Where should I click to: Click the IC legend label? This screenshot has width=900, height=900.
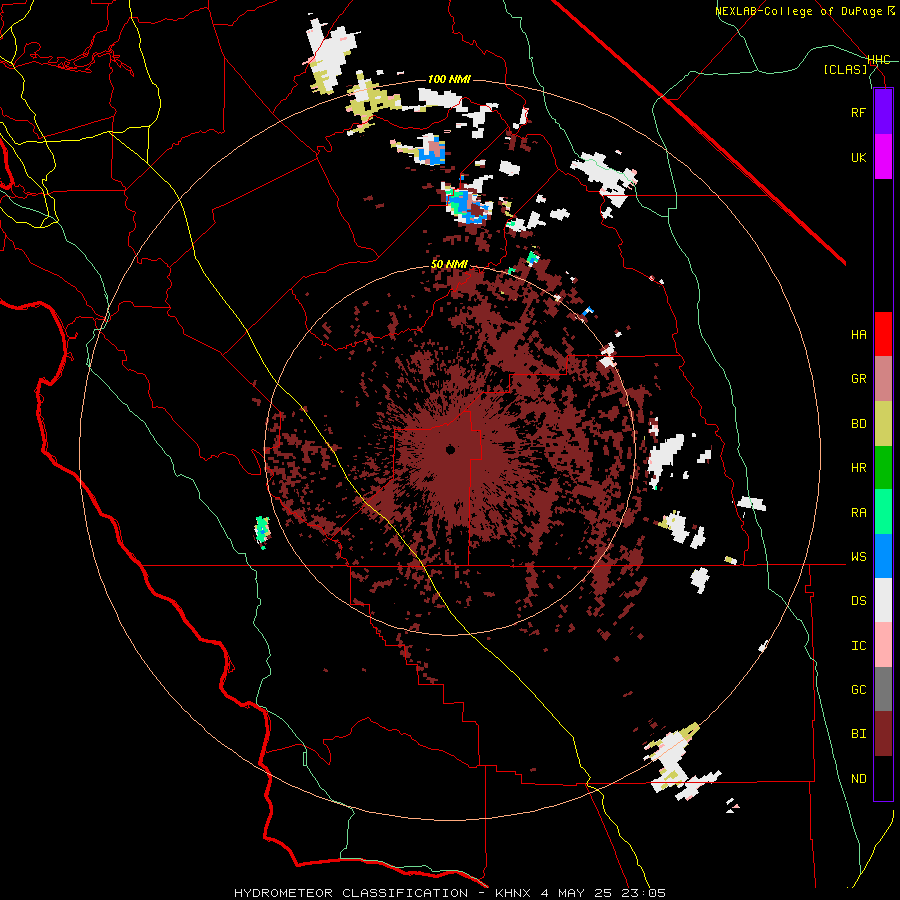tap(858, 646)
